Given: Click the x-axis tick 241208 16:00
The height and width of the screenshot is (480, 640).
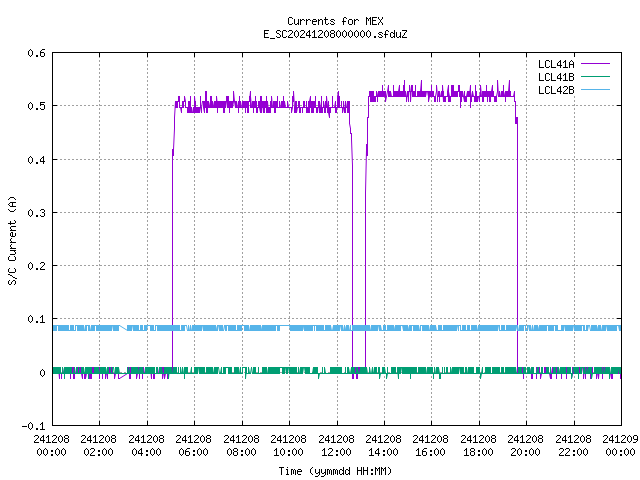Looking at the screenshot, I should click(430, 445).
